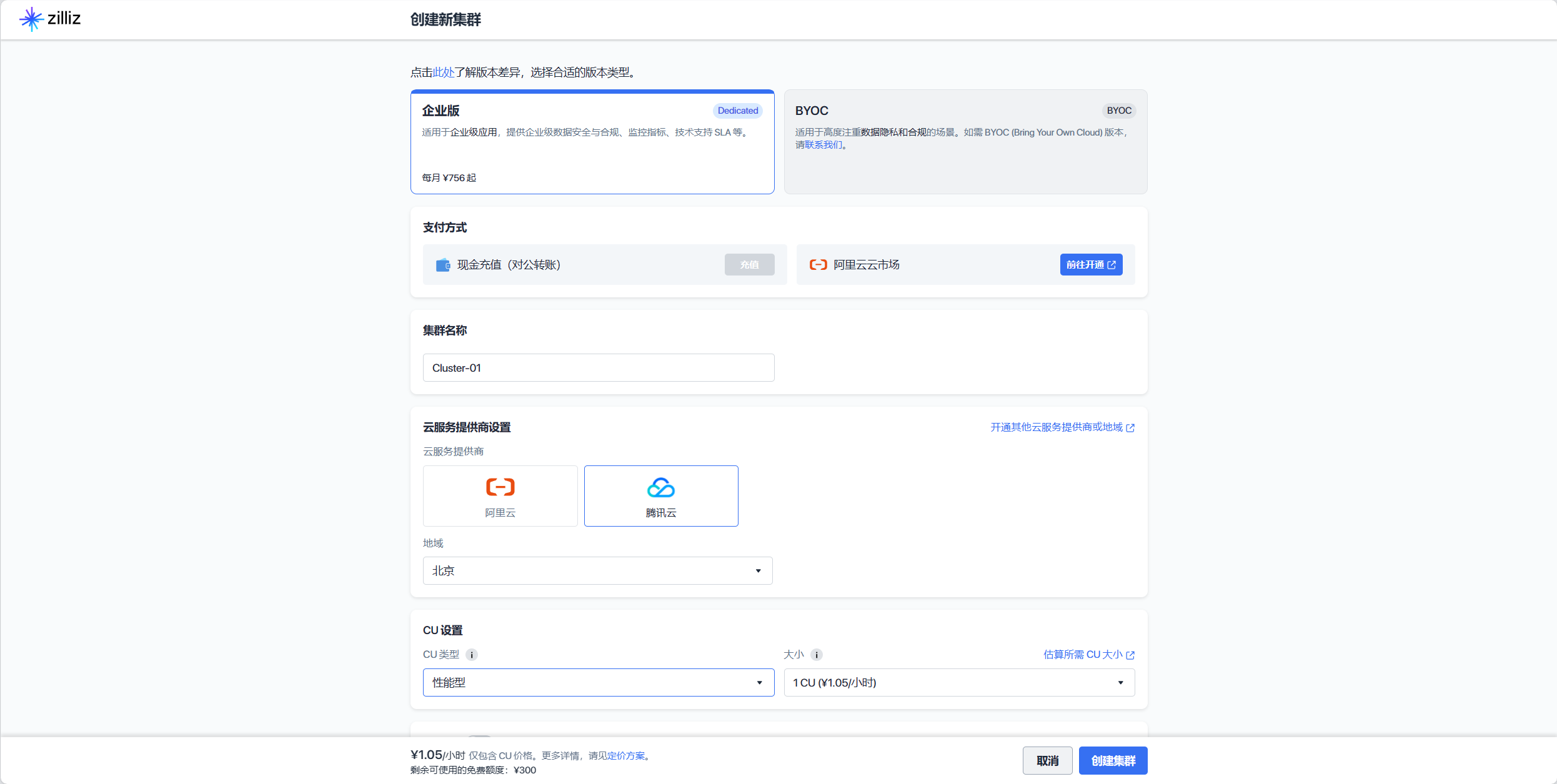Click the 云服务提供商设置 heading
This screenshot has height=784, width=1557.
coord(467,427)
